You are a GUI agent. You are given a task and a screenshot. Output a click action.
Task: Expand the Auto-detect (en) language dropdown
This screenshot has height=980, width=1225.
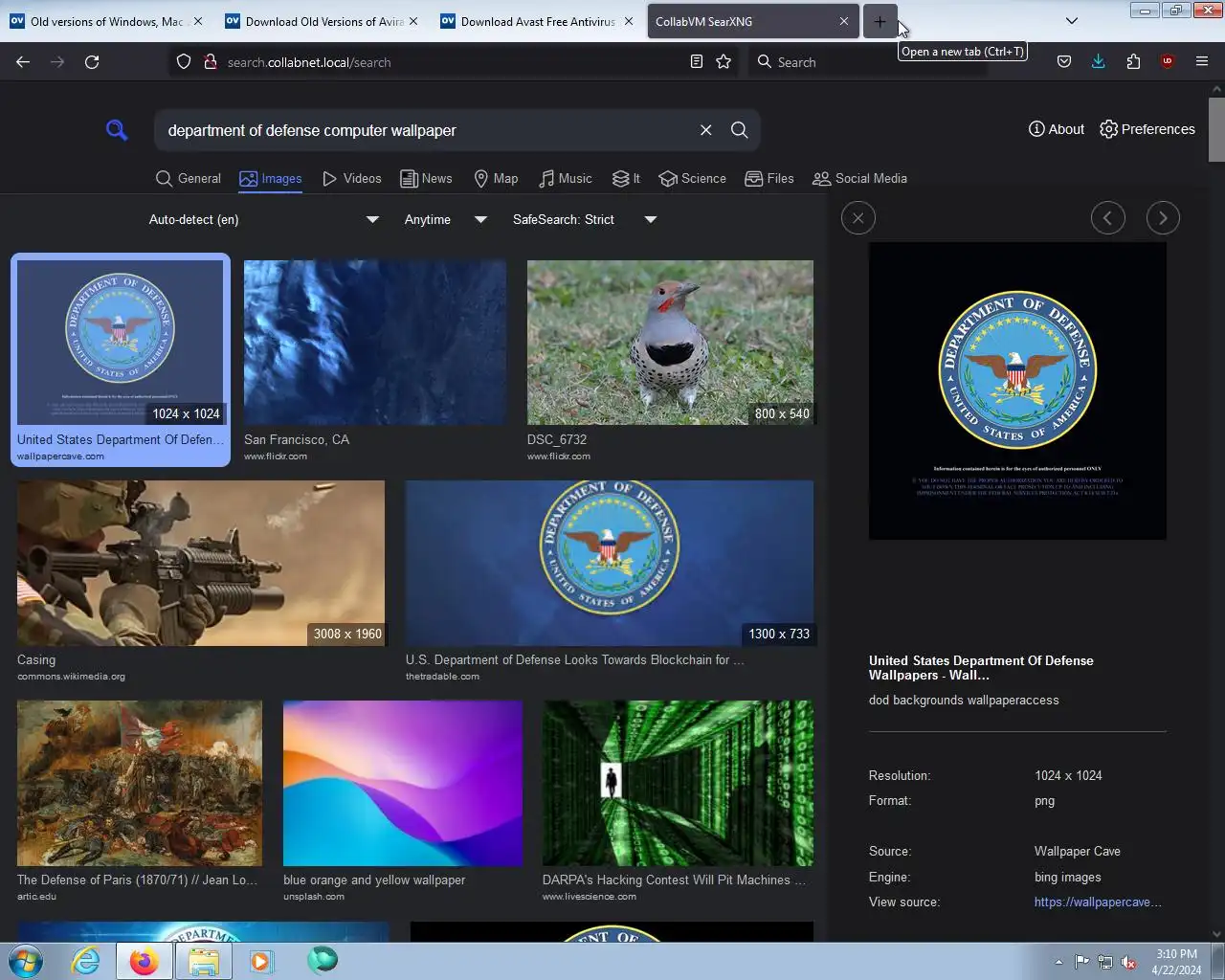264,219
